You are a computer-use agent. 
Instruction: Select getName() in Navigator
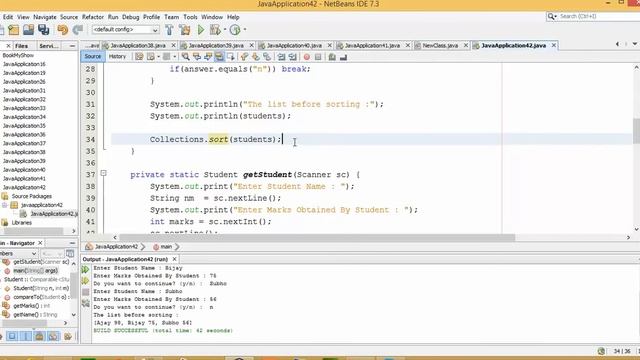pos(35,315)
